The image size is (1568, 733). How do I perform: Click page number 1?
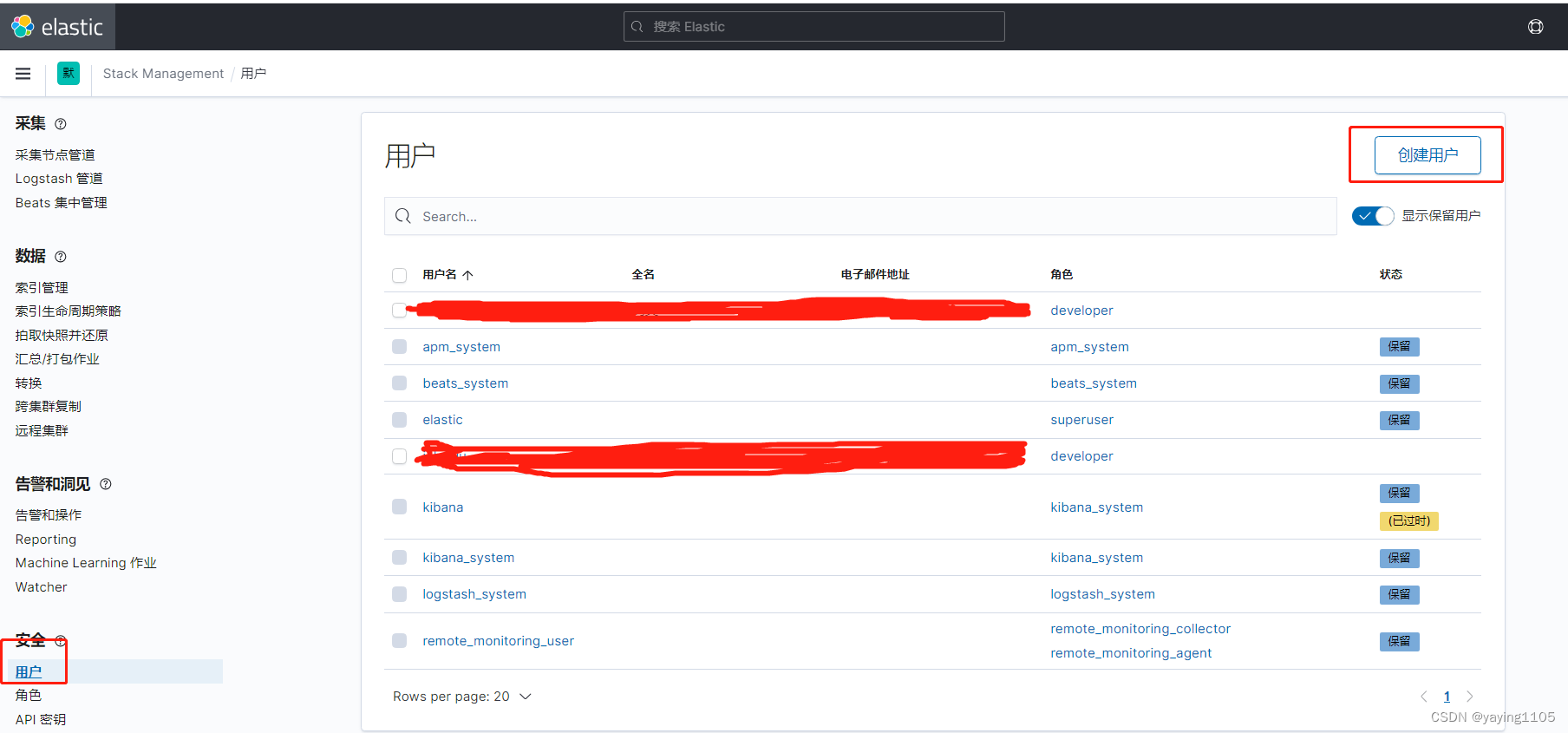[x=1447, y=697]
